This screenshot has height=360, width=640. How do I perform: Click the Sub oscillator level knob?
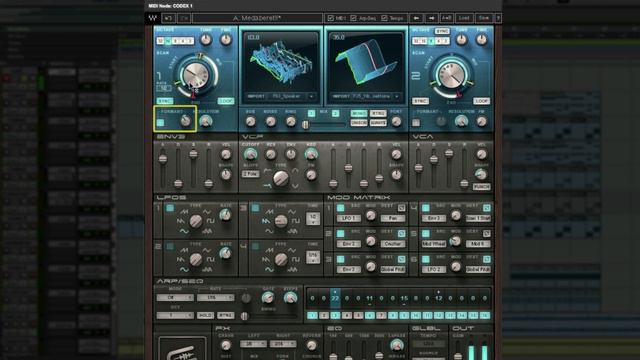pyautogui.click(x=251, y=121)
